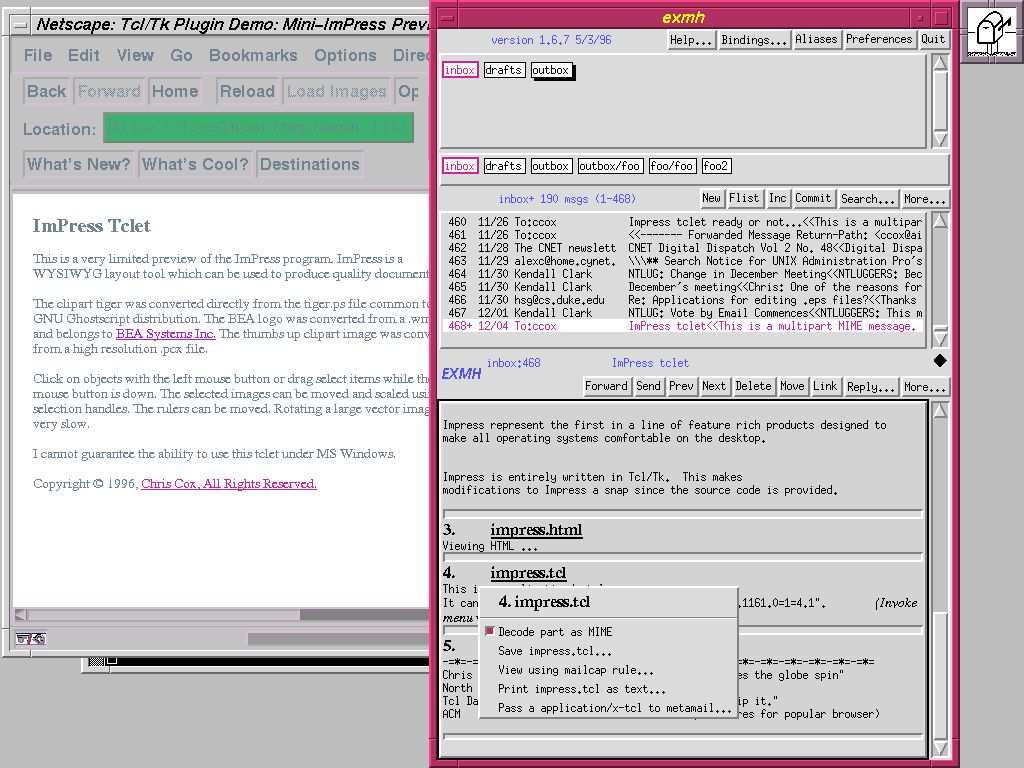Open Netscape Edit menu
The width and height of the screenshot is (1024, 768).
point(84,56)
